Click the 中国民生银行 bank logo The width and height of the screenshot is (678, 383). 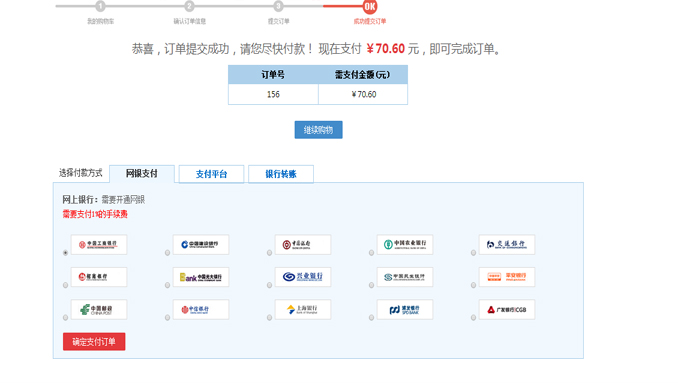[x=405, y=277]
